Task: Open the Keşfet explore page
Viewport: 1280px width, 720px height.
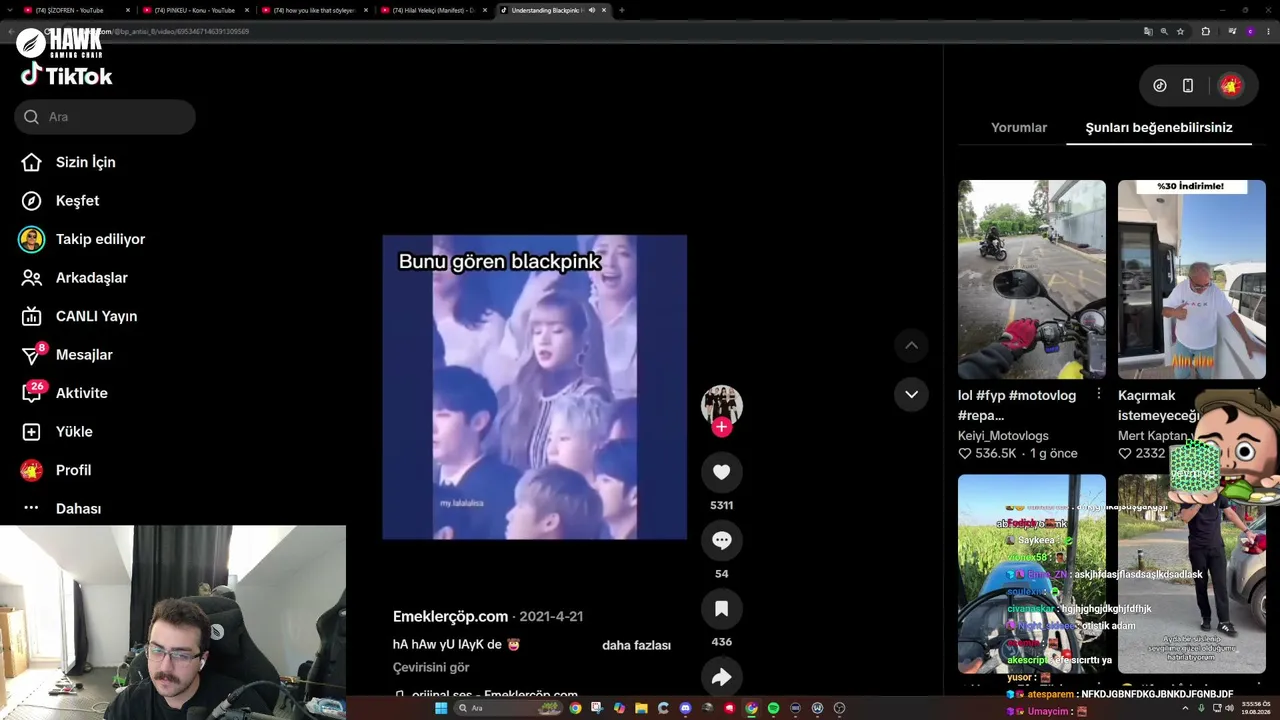Action: pos(77,201)
